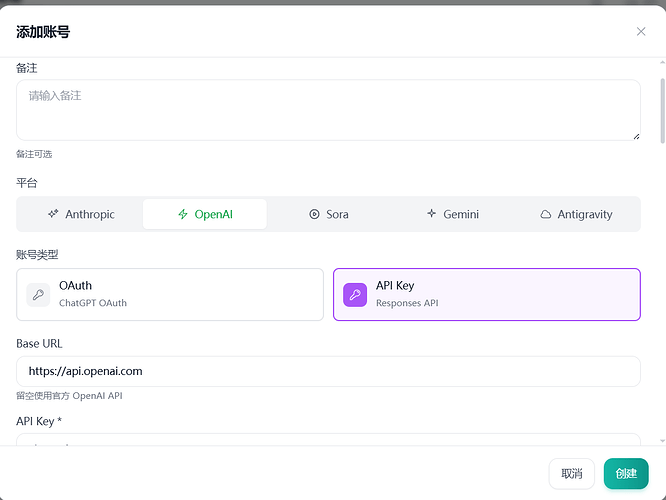This screenshot has width=666, height=500.
Task: Click the 备注可选 hint text
Action: [34, 154]
